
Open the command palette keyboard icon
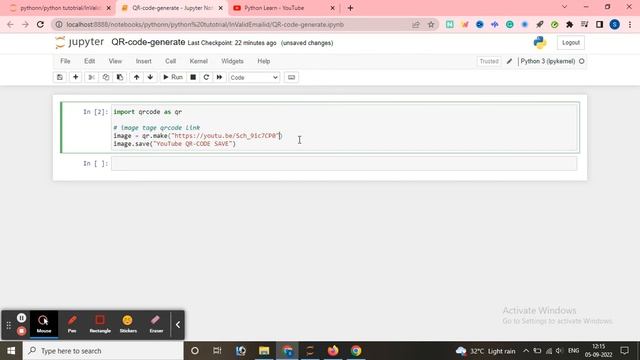291,77
